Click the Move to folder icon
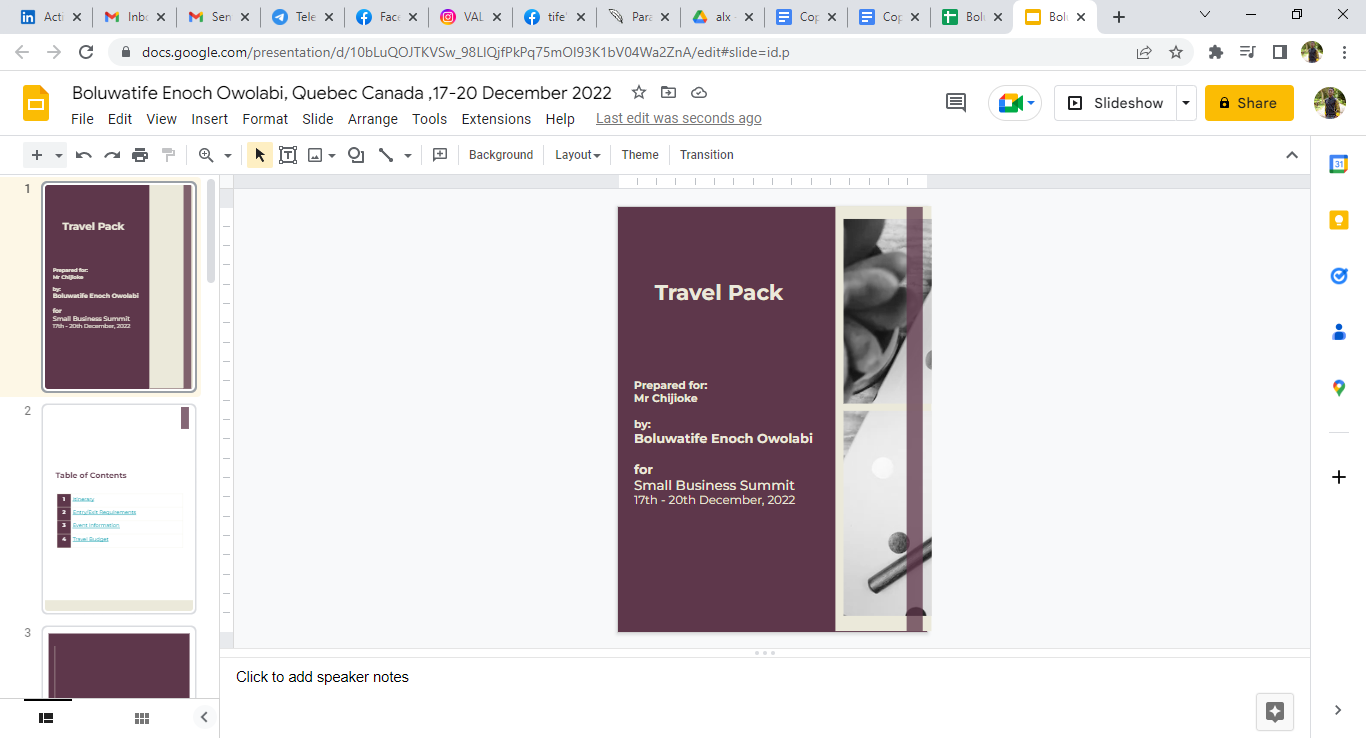This screenshot has width=1366, height=738. coord(669,93)
